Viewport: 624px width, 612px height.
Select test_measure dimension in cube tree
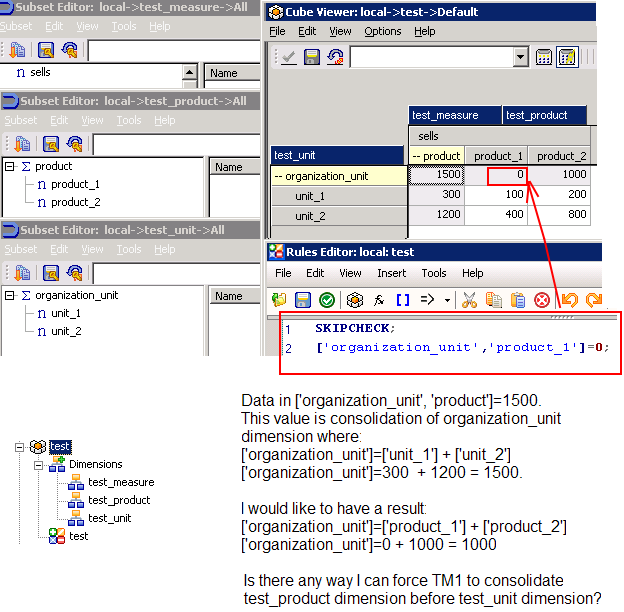coord(121,482)
